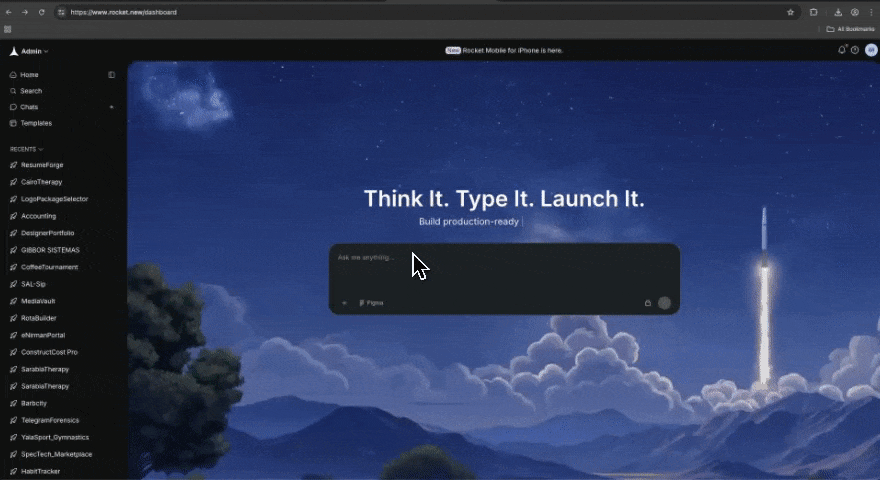Open the YalaSport_Gymnastics project
Viewport: 880px width, 480px height.
(55, 437)
